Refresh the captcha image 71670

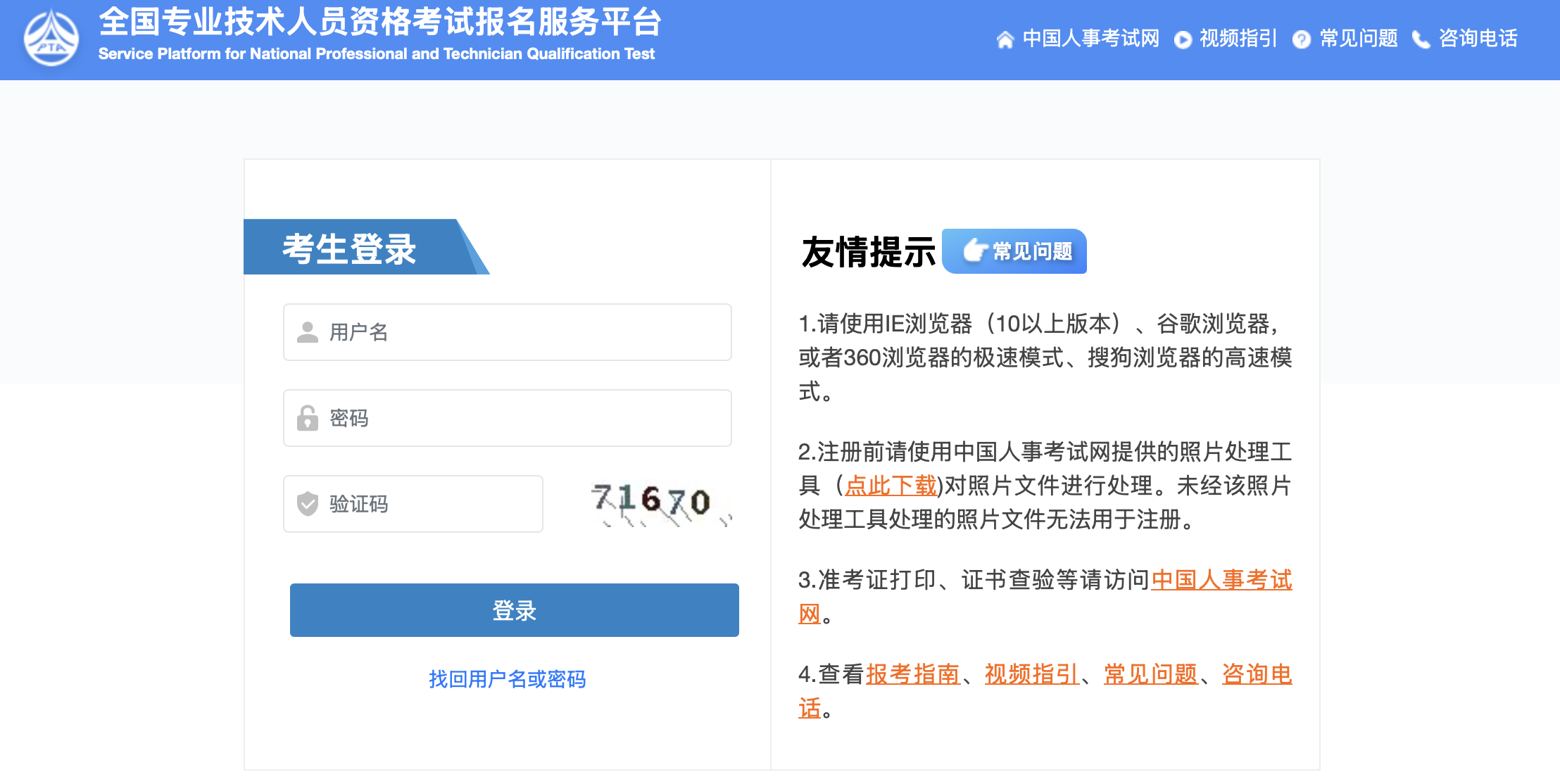(x=661, y=504)
